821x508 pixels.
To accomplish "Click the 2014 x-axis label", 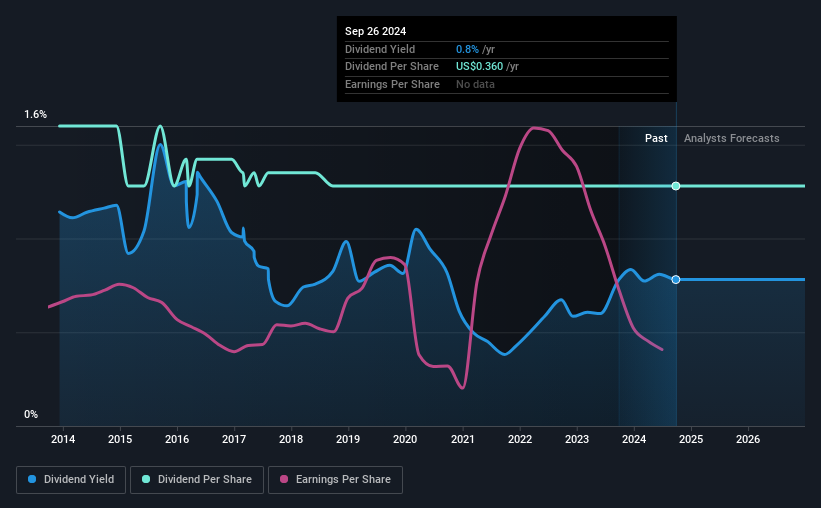I will (x=63, y=439).
